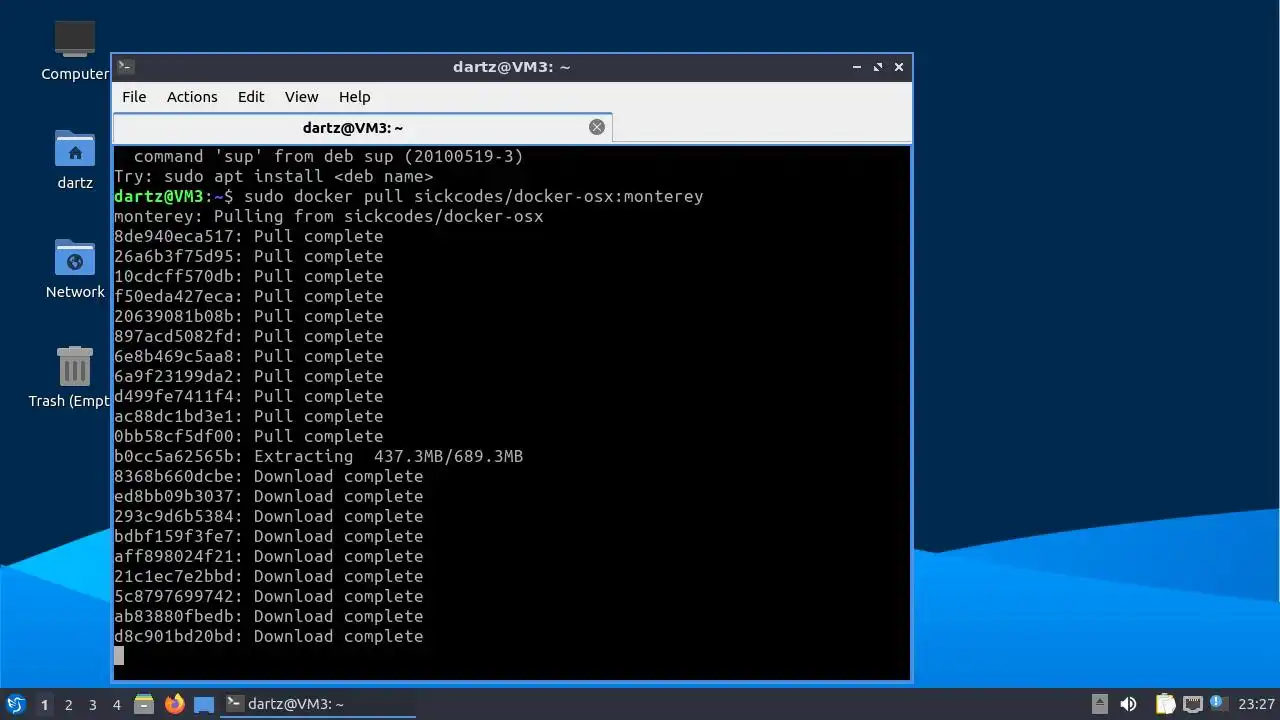The image size is (1280, 720).
Task: Click the line aff898024f21 Download complete
Action: tap(268, 556)
